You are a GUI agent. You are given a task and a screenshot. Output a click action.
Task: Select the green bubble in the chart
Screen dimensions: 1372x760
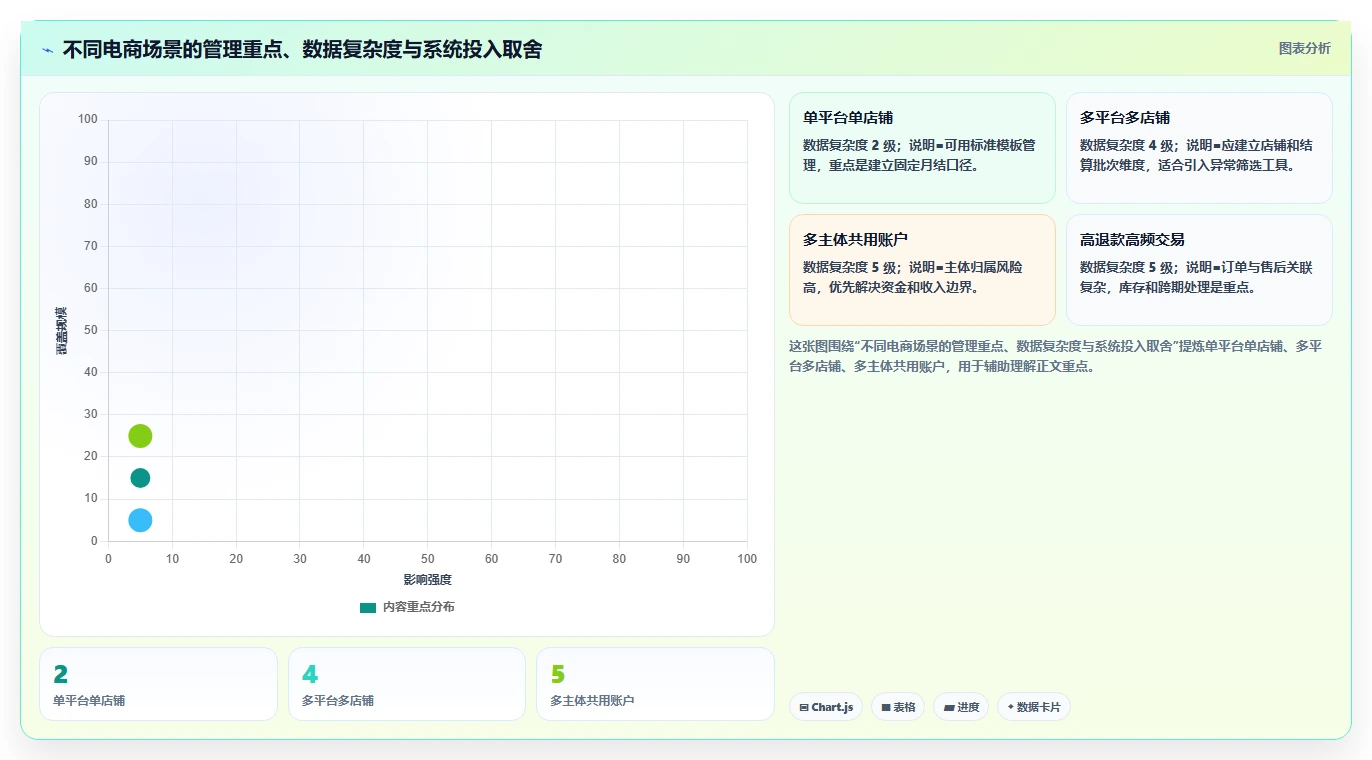pos(140,436)
